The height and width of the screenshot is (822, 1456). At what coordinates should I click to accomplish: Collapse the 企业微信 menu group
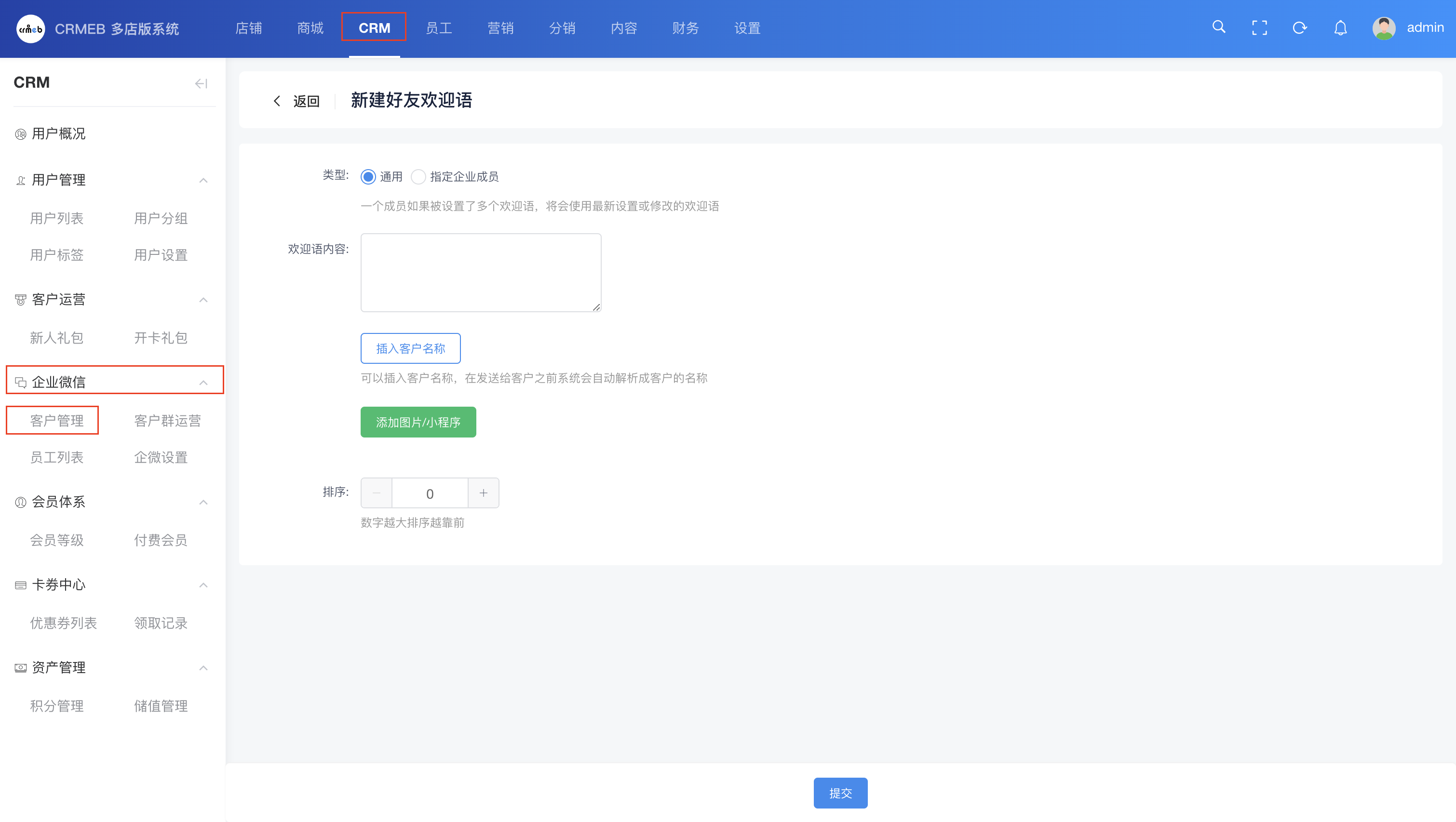point(203,383)
